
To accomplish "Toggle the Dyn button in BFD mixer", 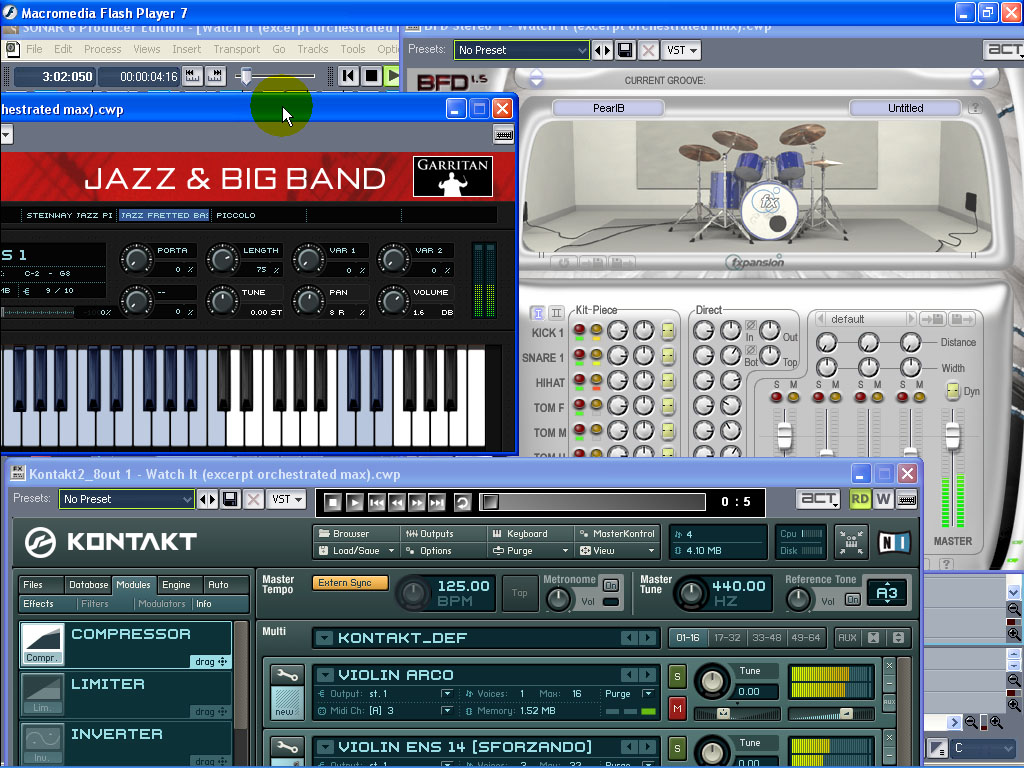I will point(953,391).
